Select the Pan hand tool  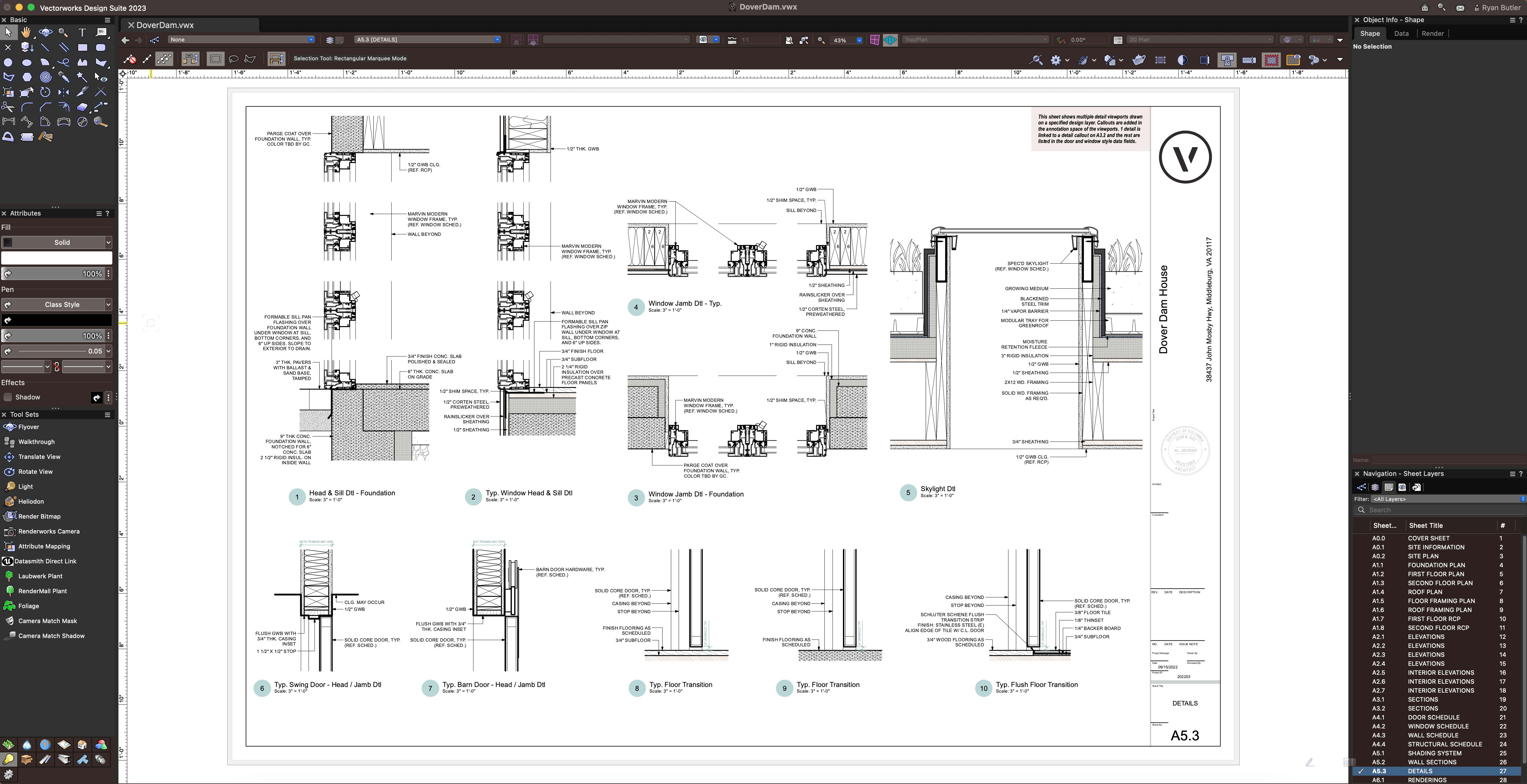click(26, 32)
